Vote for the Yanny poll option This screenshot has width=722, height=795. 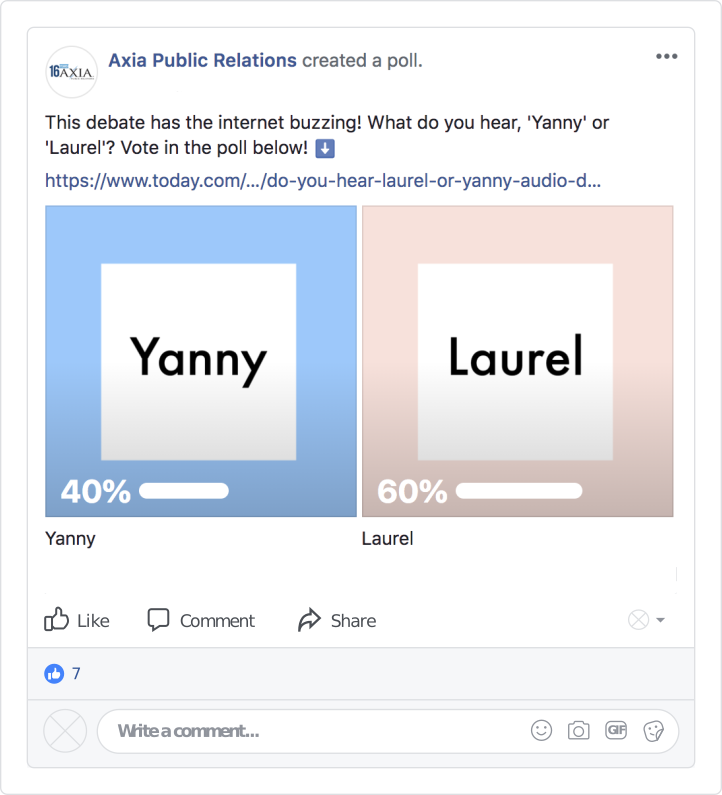(x=200, y=360)
